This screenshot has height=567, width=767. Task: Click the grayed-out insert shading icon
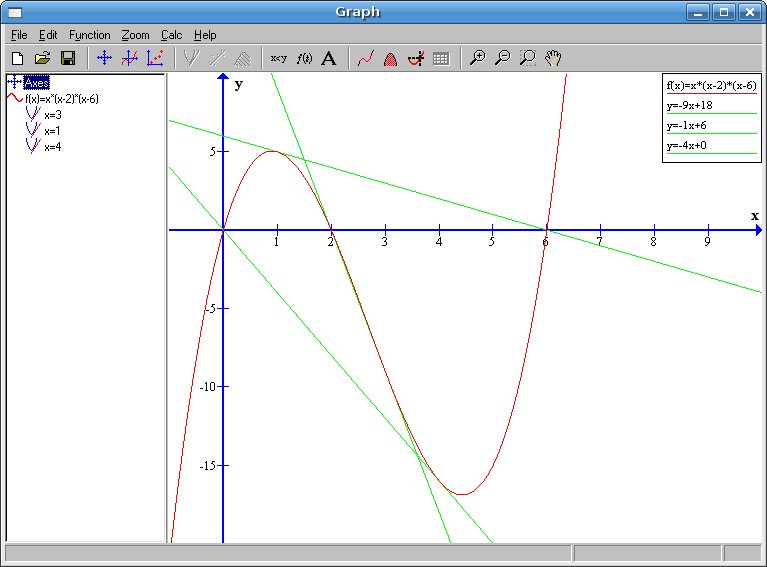pos(242,59)
